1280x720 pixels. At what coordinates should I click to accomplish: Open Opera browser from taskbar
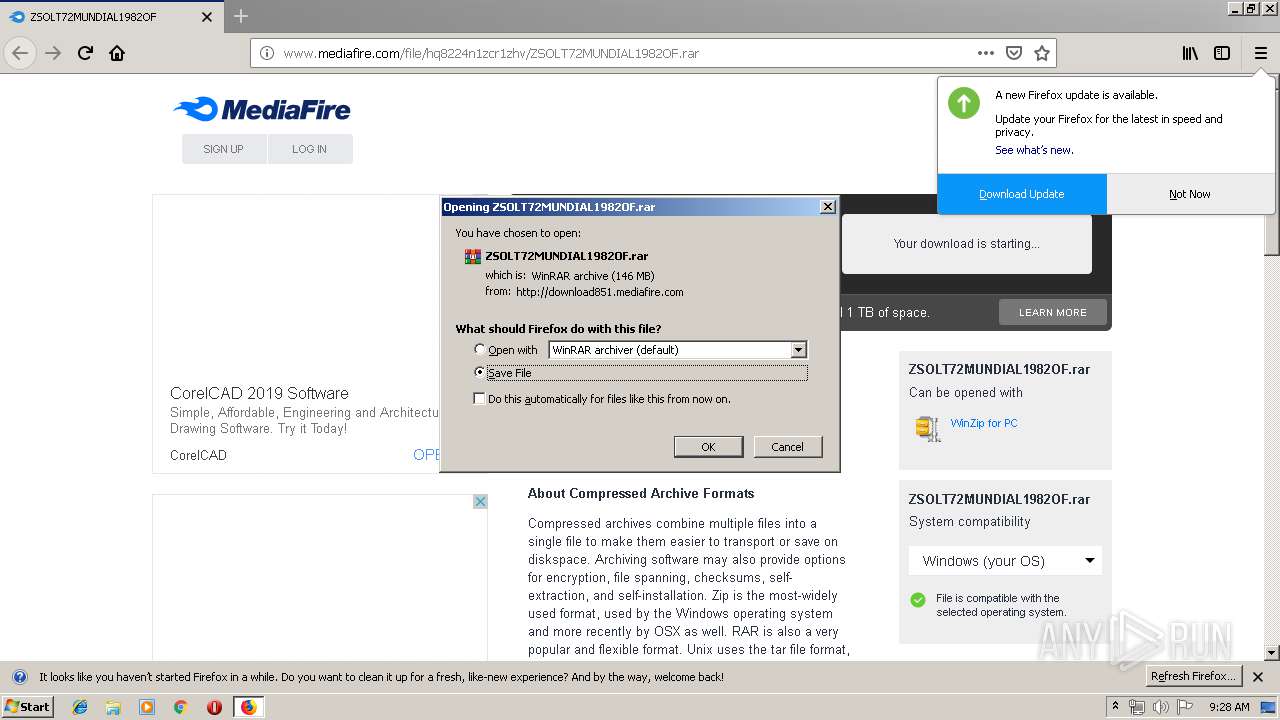point(214,707)
